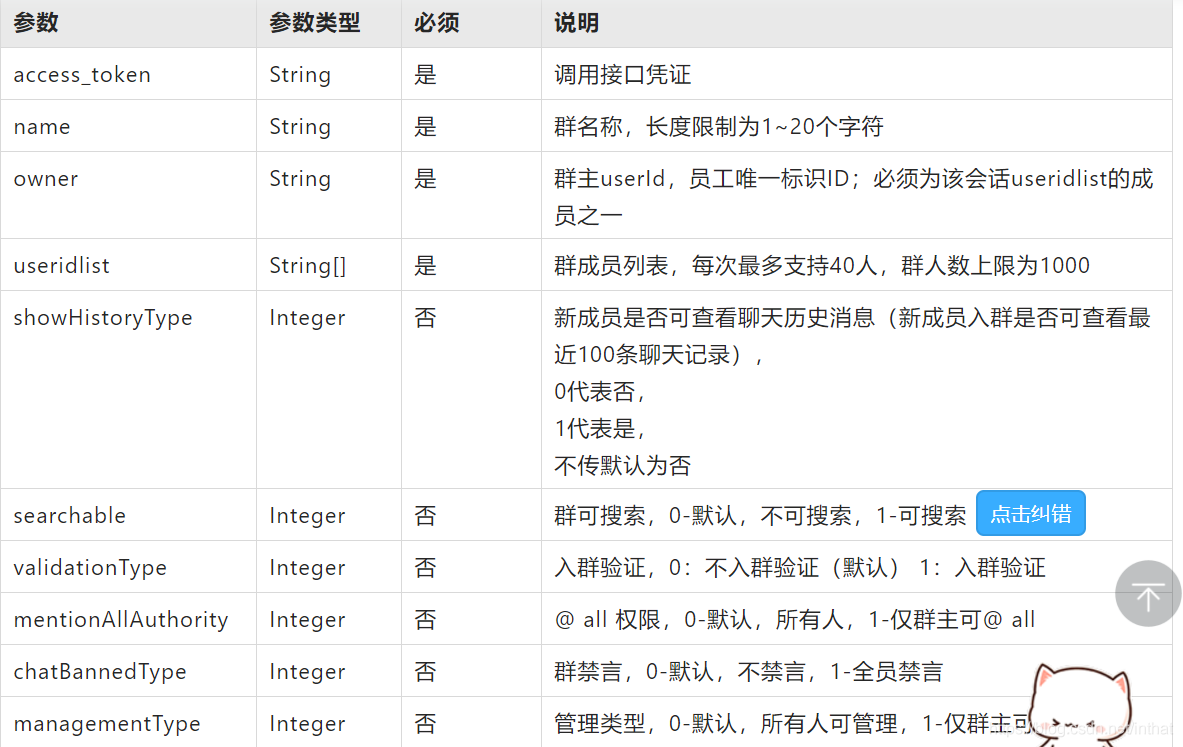Image resolution: width=1183 pixels, height=747 pixels.
Task: Select the name parameter cell
Action: pos(42,127)
